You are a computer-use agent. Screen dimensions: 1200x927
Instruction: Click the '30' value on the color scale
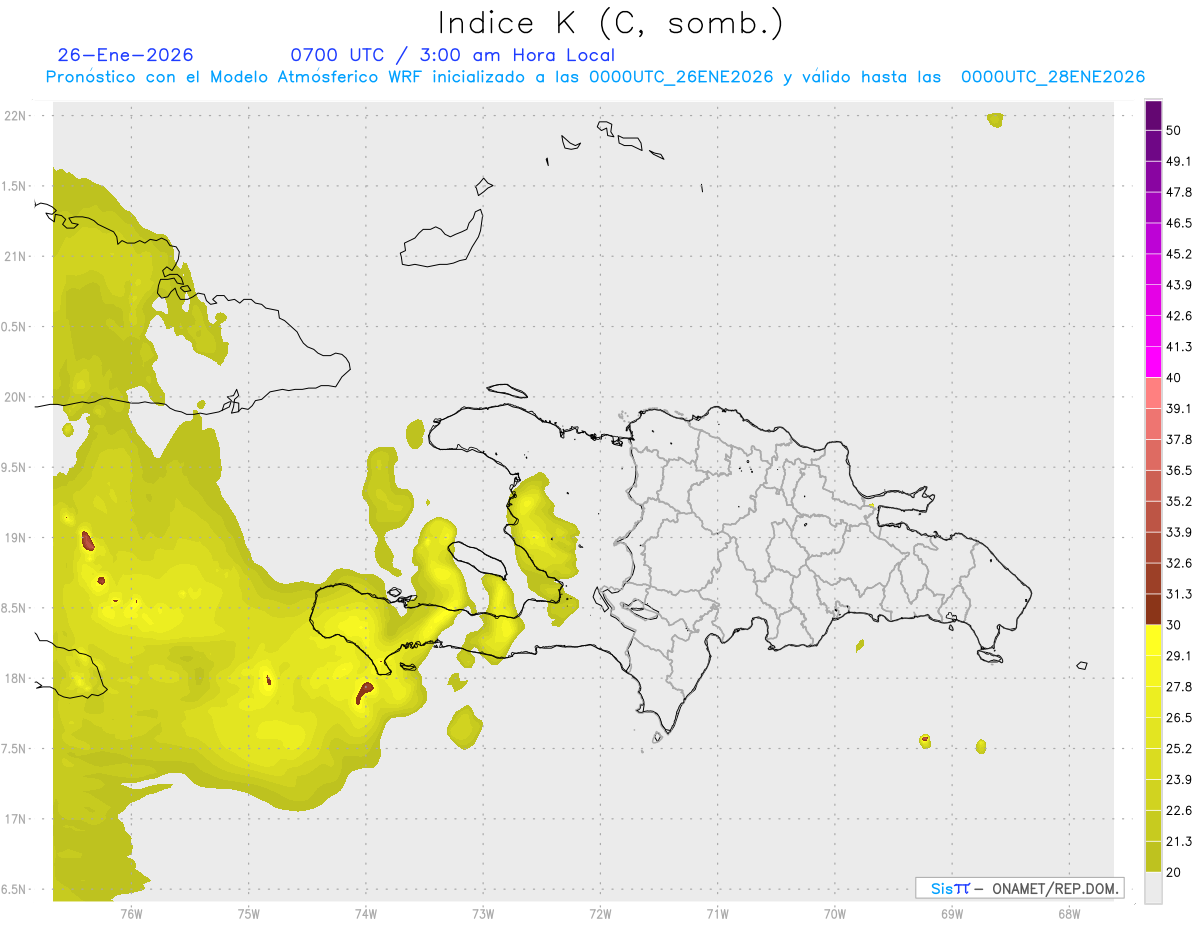click(x=1175, y=625)
